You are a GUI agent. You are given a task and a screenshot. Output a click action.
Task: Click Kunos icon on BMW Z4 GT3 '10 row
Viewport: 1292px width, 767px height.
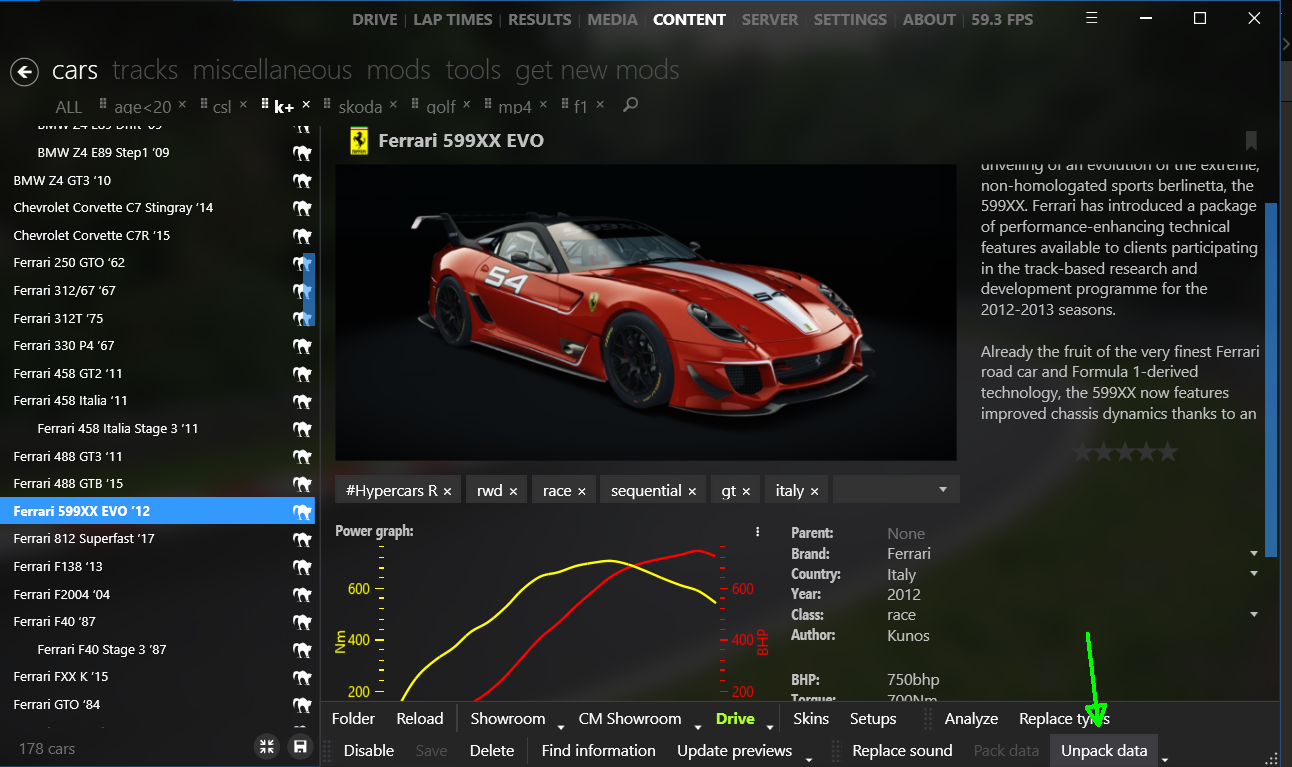[x=302, y=180]
